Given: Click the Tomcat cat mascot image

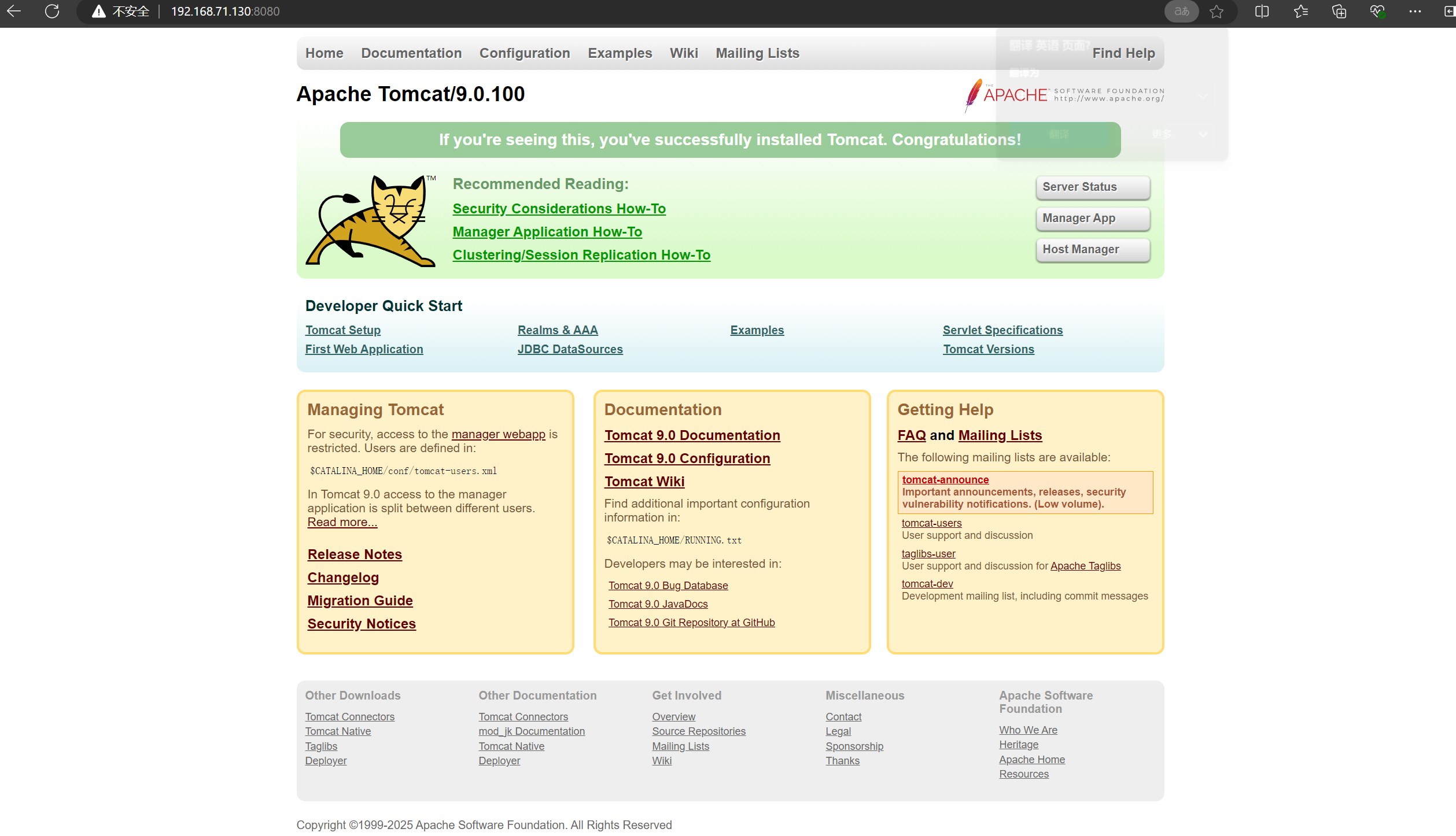Looking at the screenshot, I should click(x=371, y=220).
